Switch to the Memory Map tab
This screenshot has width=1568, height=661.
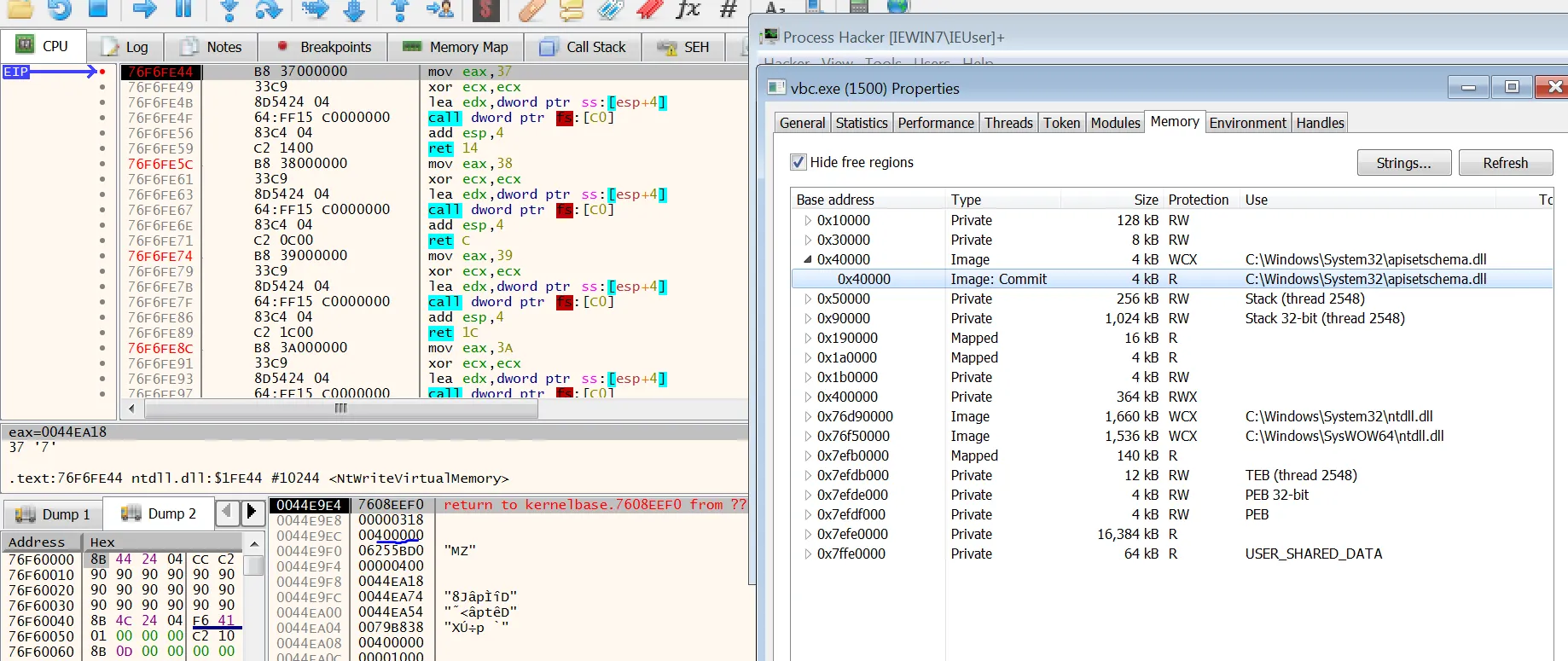click(456, 47)
